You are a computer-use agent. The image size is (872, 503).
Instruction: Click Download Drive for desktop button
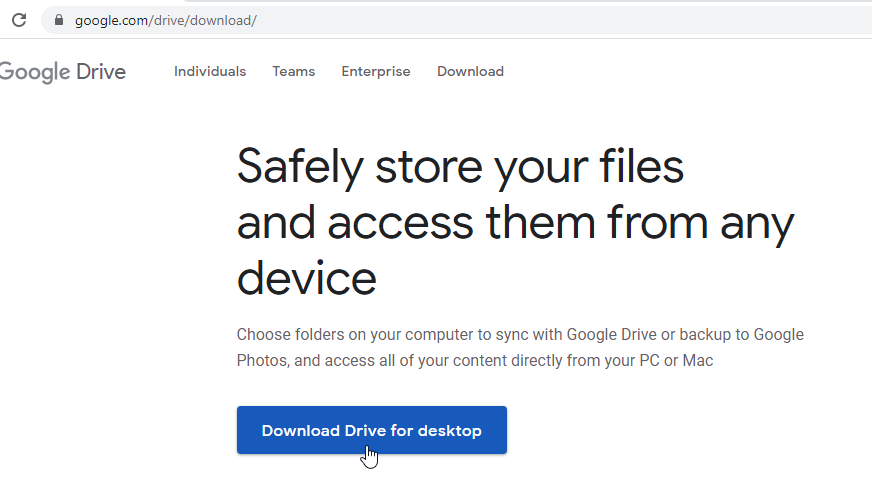[371, 430]
